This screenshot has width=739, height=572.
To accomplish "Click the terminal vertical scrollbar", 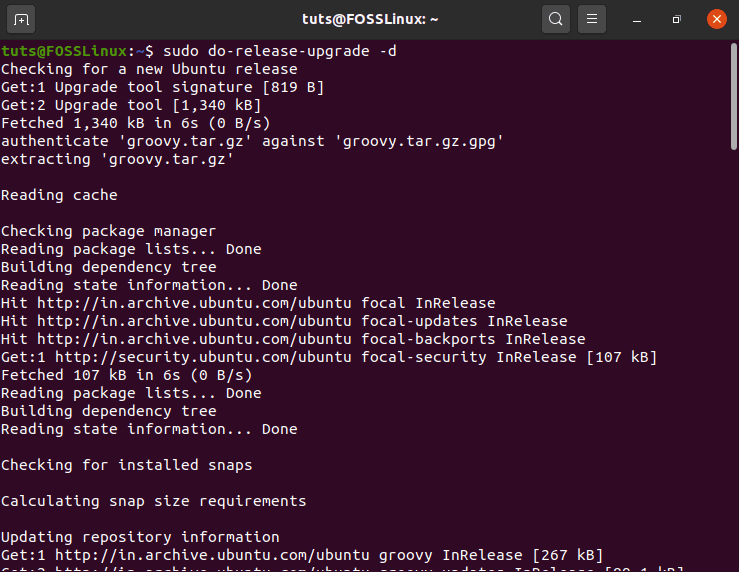I will tap(733, 97).
